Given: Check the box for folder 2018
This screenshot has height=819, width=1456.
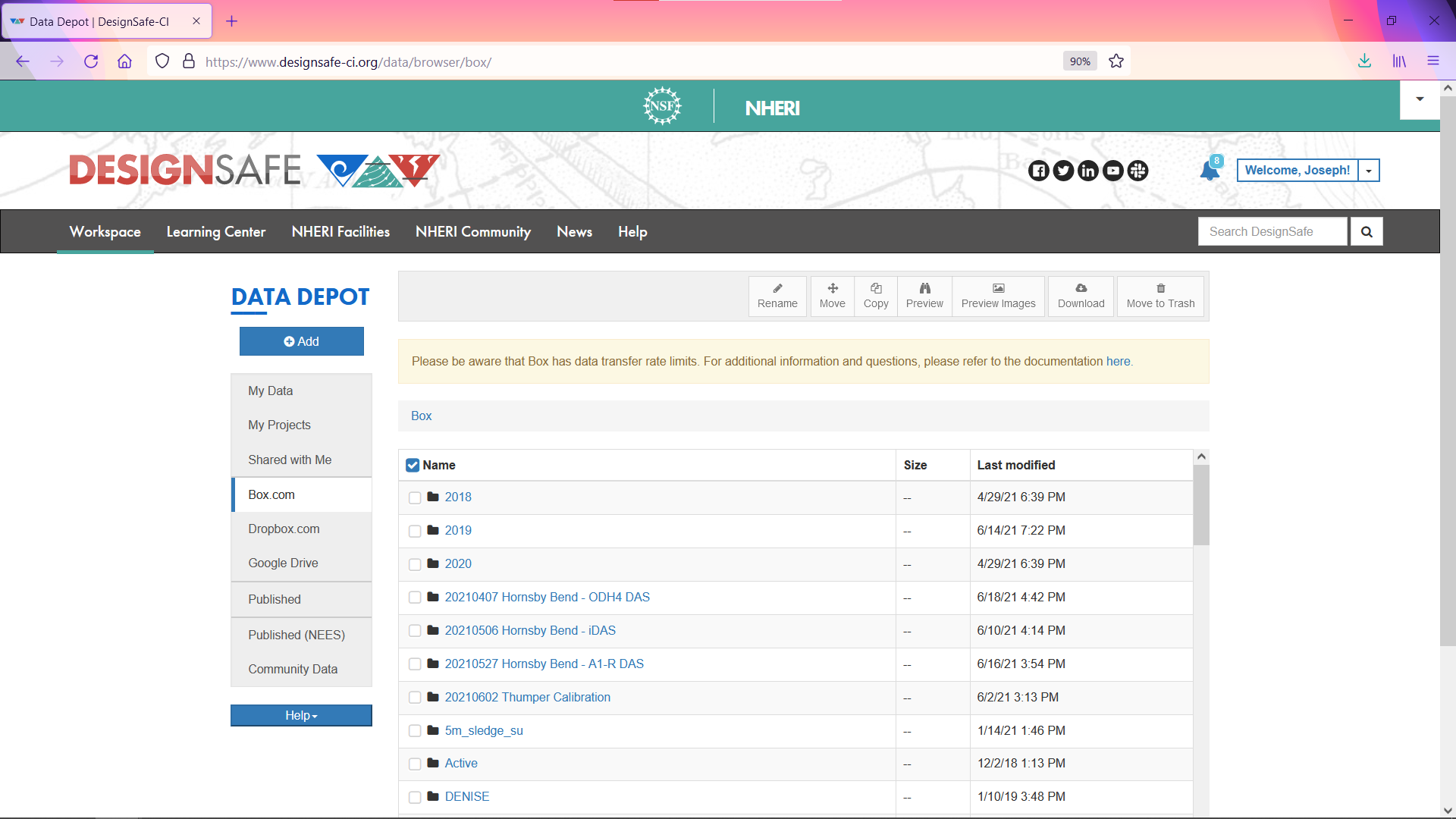Looking at the screenshot, I should click(415, 497).
